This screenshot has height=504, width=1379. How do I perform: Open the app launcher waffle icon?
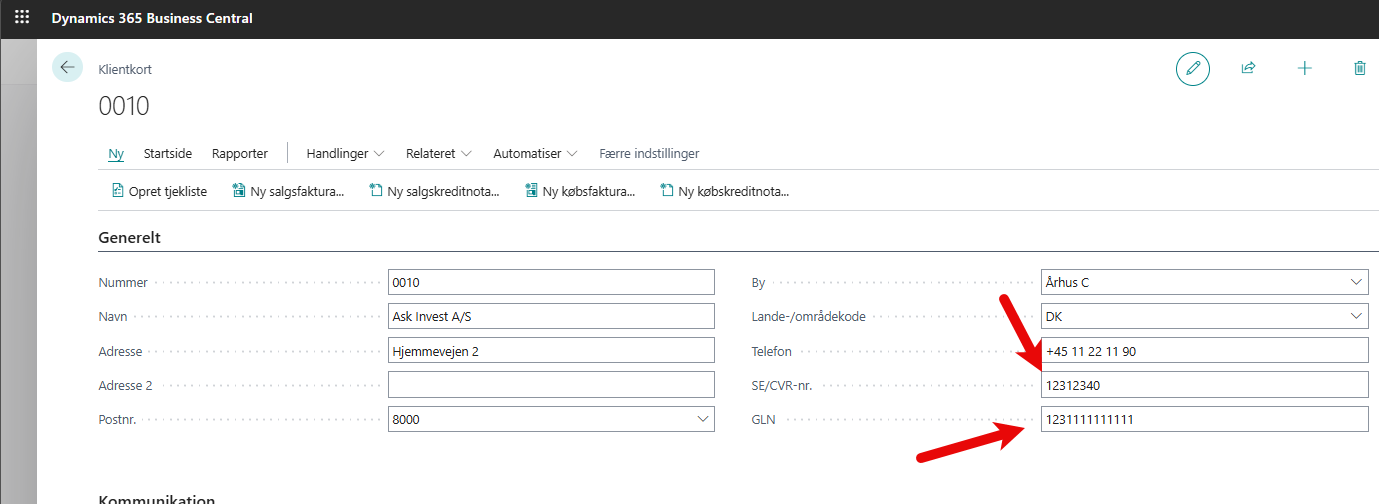click(x=22, y=18)
